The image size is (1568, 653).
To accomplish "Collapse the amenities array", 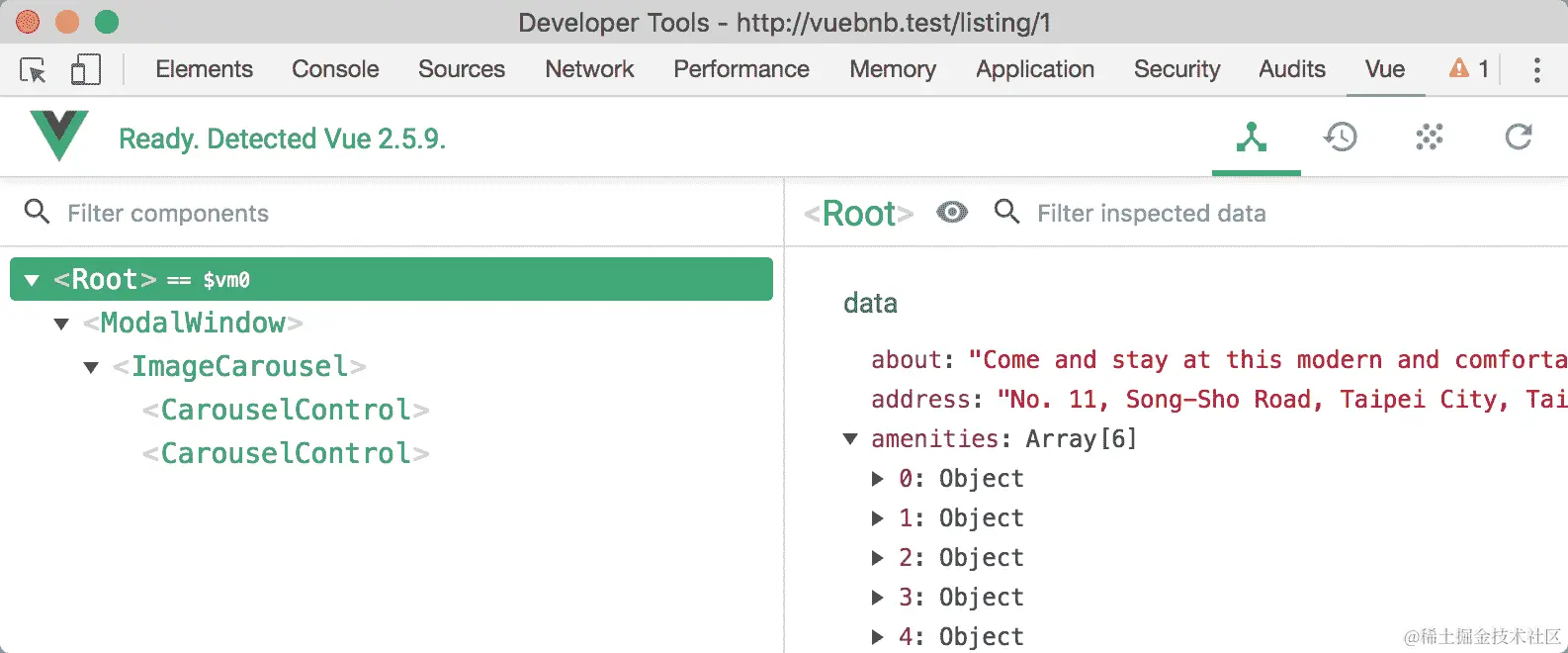I will (x=850, y=438).
